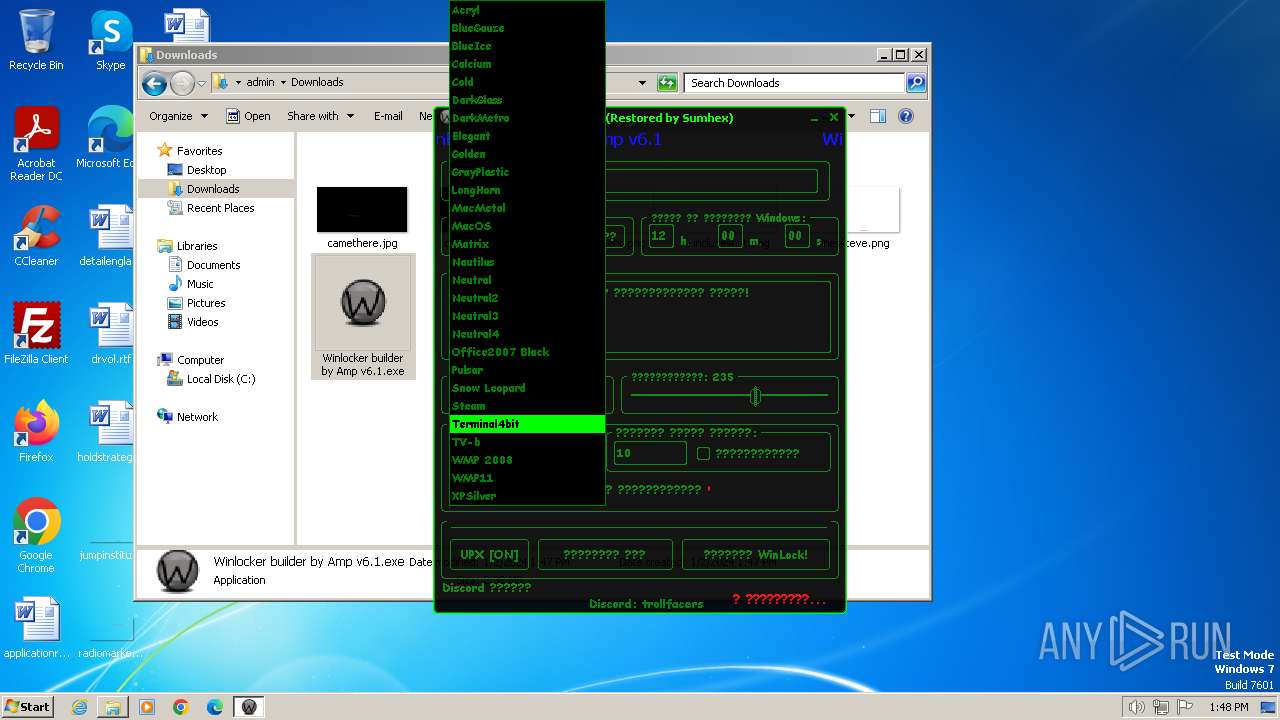1280x720 pixels.
Task: Click the Explorer Forward arrow button
Action: (x=182, y=83)
